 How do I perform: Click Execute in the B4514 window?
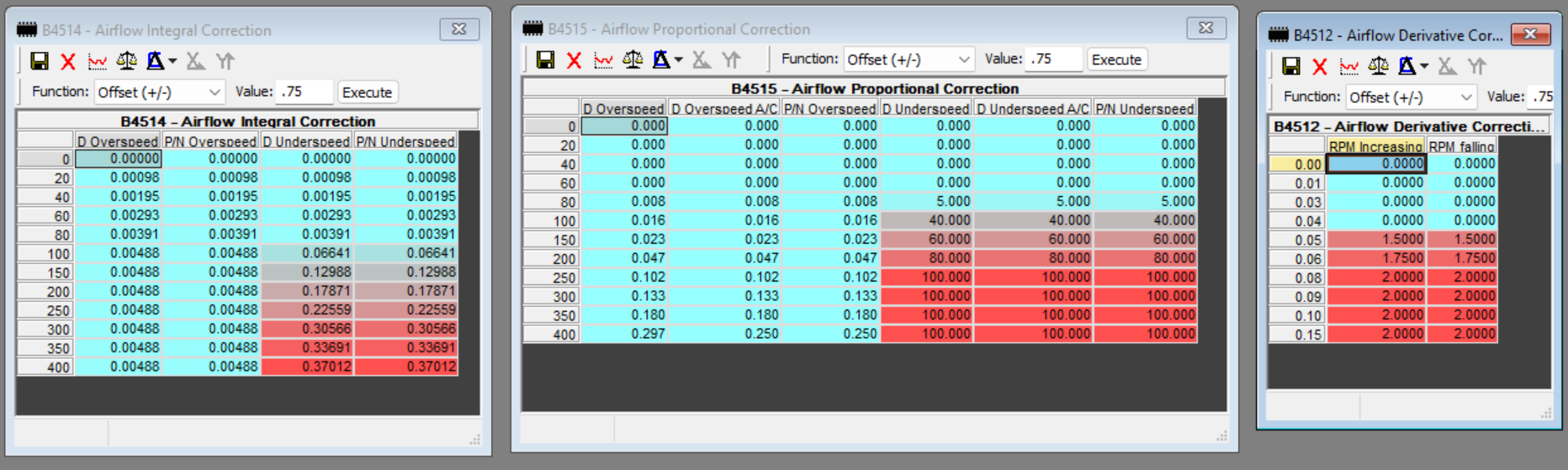tap(367, 92)
